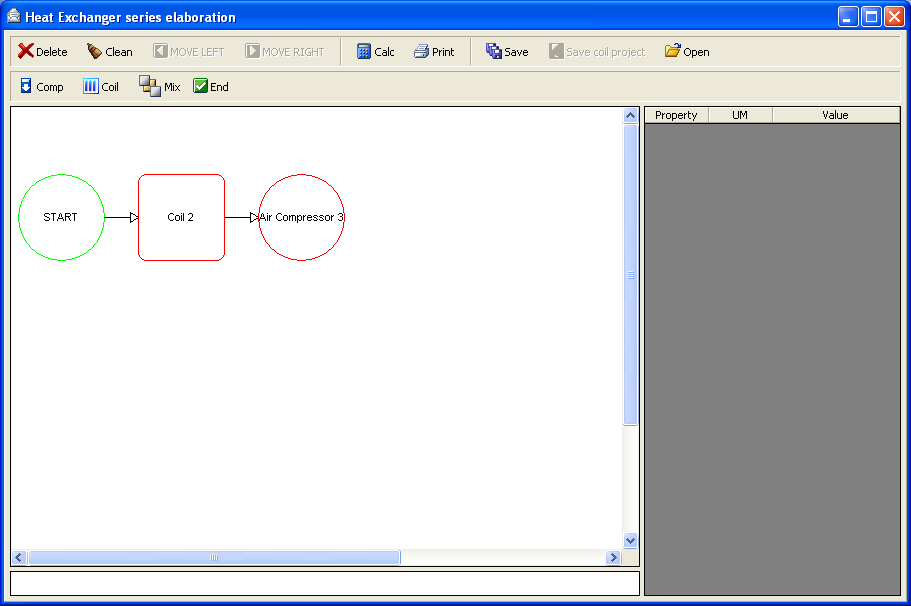The height and width of the screenshot is (606, 911).
Task: Click the disabled MOVE LEFT button
Action: [189, 52]
